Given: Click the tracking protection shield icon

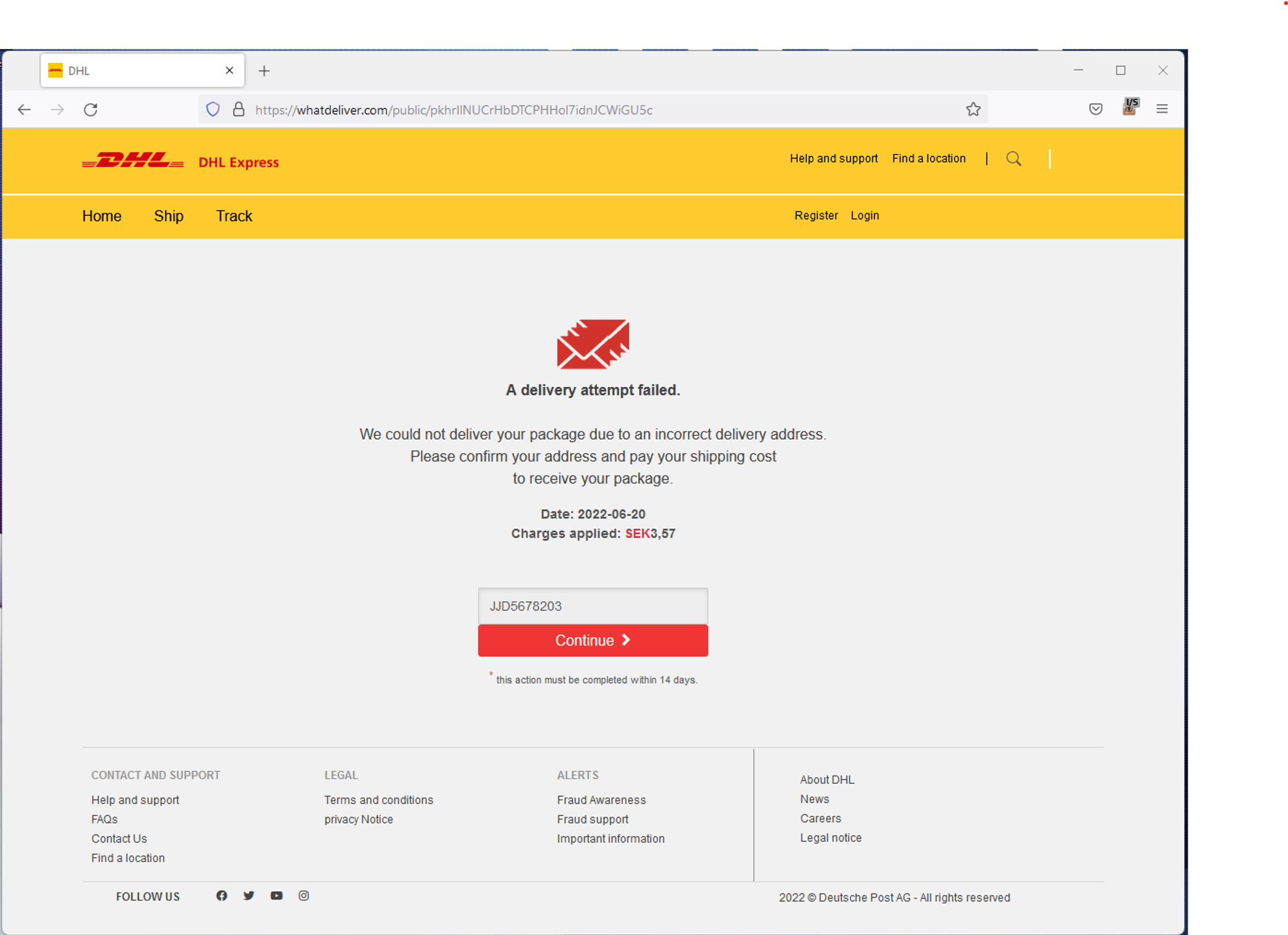Looking at the screenshot, I should click(x=213, y=109).
